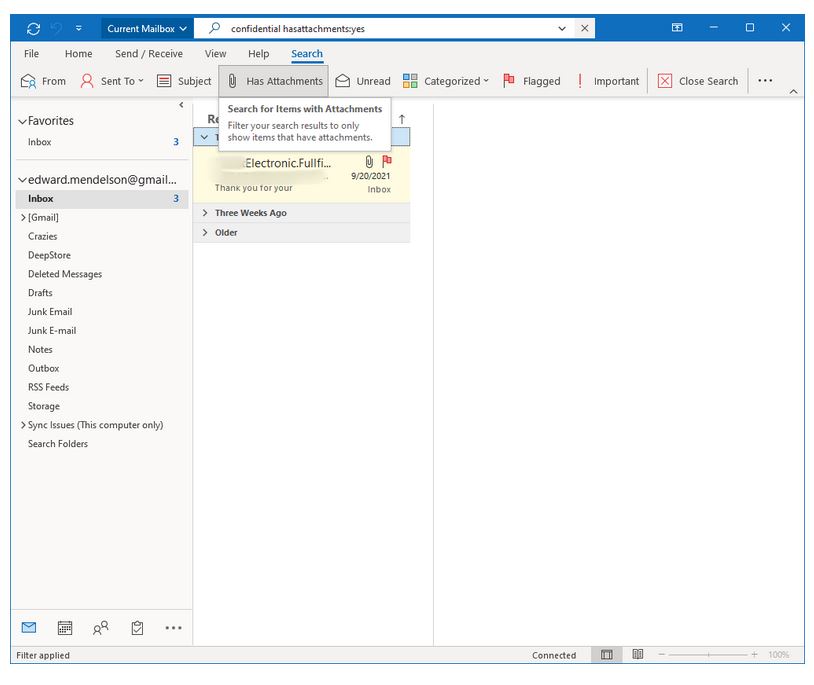
Task: Expand the Three Weeks Ago group
Action: (205, 212)
